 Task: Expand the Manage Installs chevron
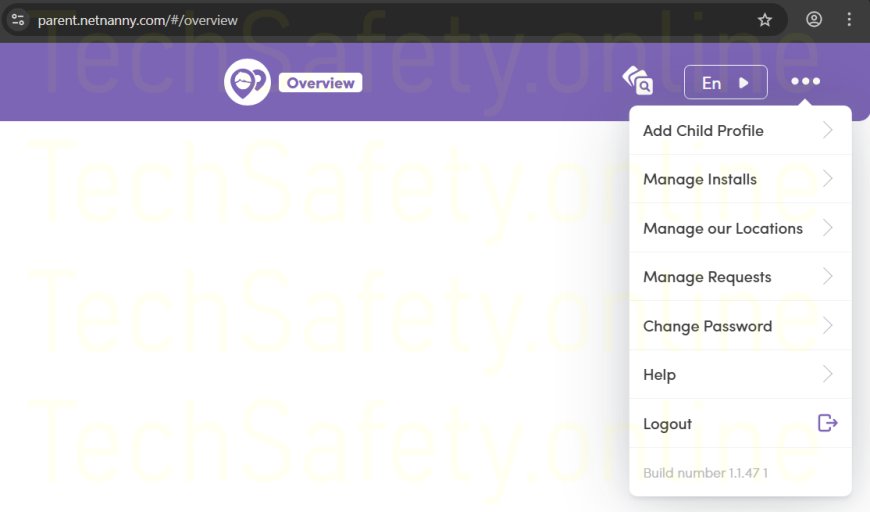tap(827, 179)
